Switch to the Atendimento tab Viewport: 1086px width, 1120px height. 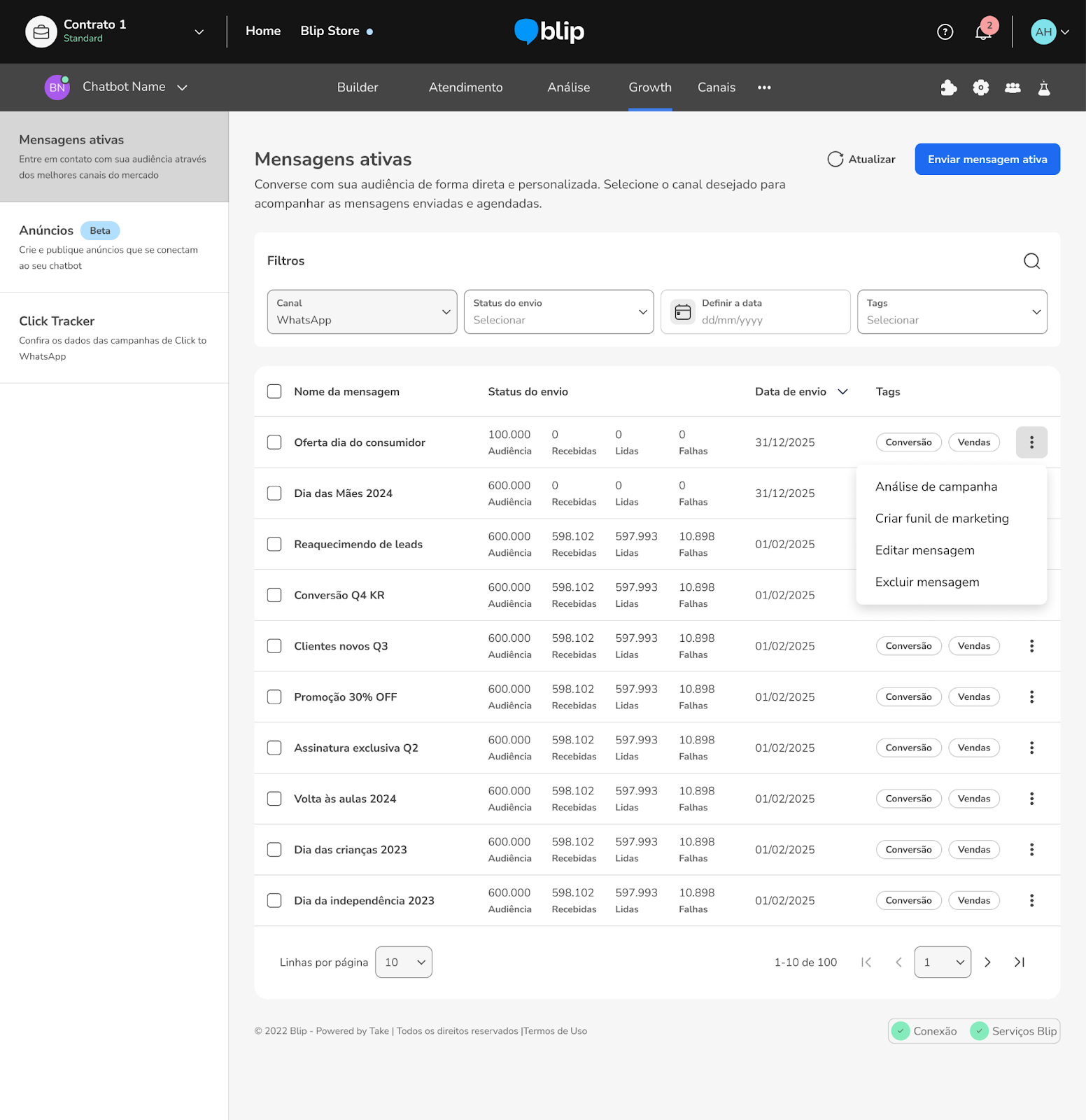(465, 87)
